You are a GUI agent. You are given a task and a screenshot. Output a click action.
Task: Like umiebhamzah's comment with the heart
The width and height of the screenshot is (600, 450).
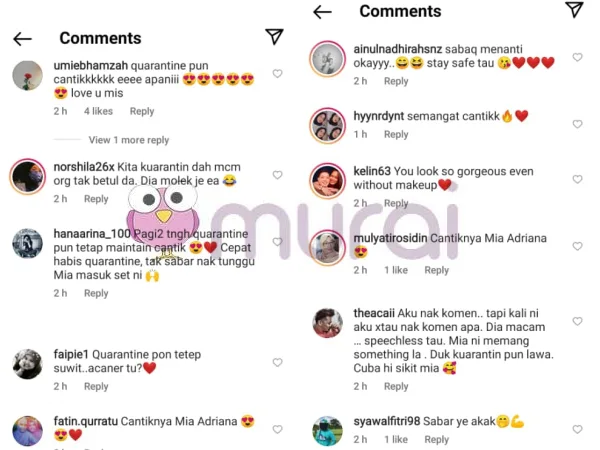277,73
